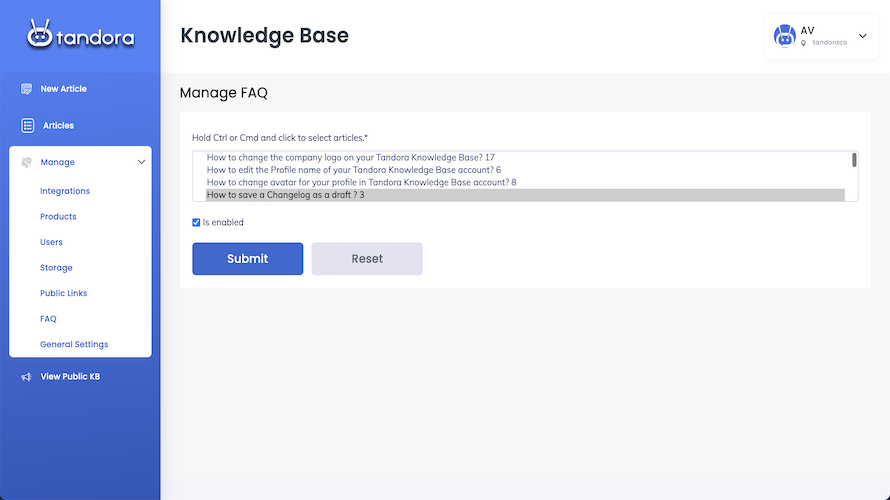Click the New Article icon
Screen dimensions: 890x500
(x=26, y=89)
